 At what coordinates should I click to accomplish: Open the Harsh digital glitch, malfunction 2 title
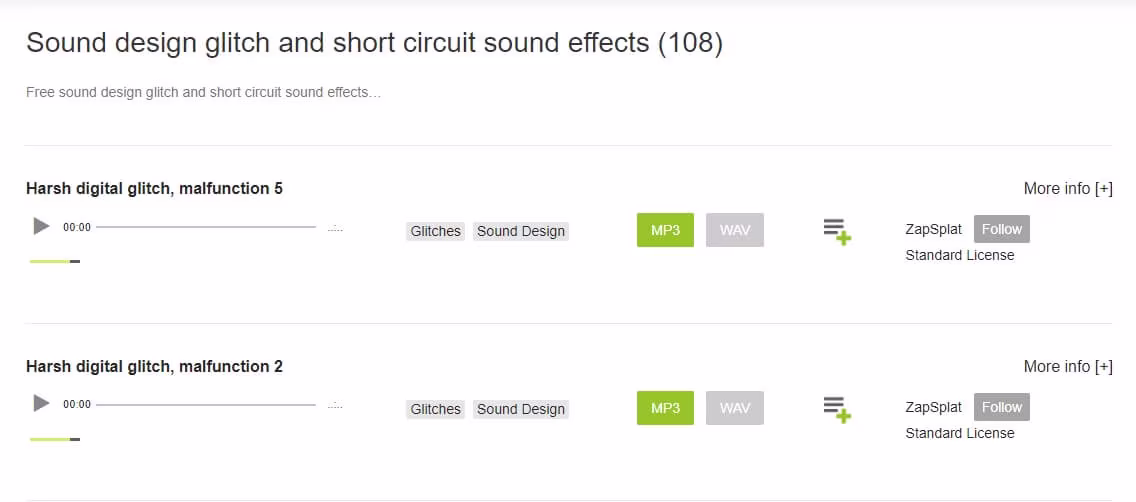pos(154,366)
